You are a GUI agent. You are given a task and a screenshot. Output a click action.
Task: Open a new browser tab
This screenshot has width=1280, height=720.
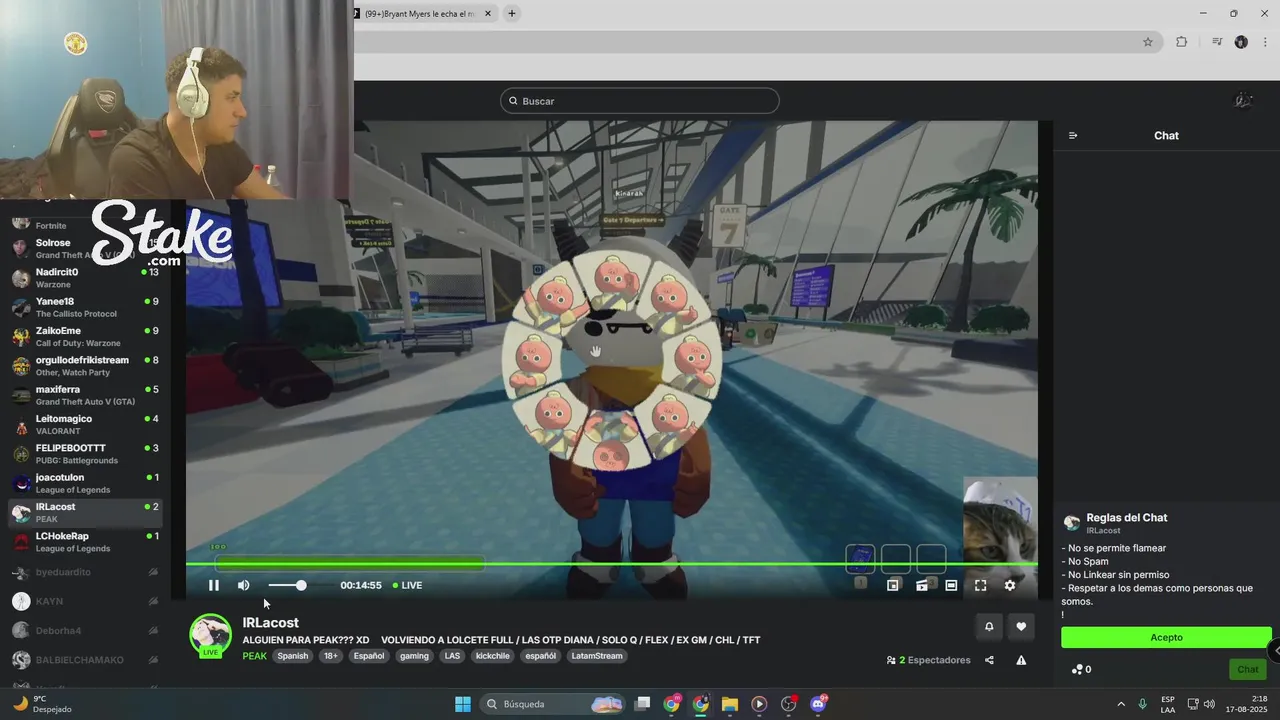(x=512, y=14)
